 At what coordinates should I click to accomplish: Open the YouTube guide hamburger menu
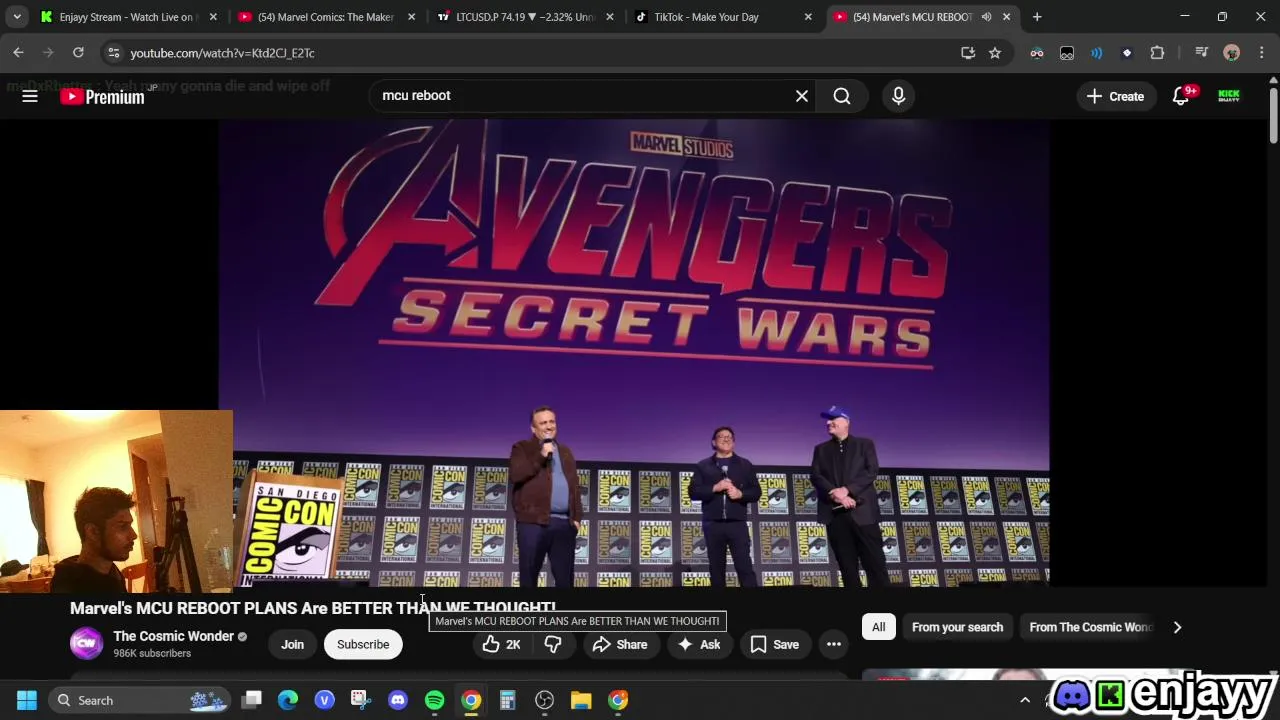(x=30, y=96)
